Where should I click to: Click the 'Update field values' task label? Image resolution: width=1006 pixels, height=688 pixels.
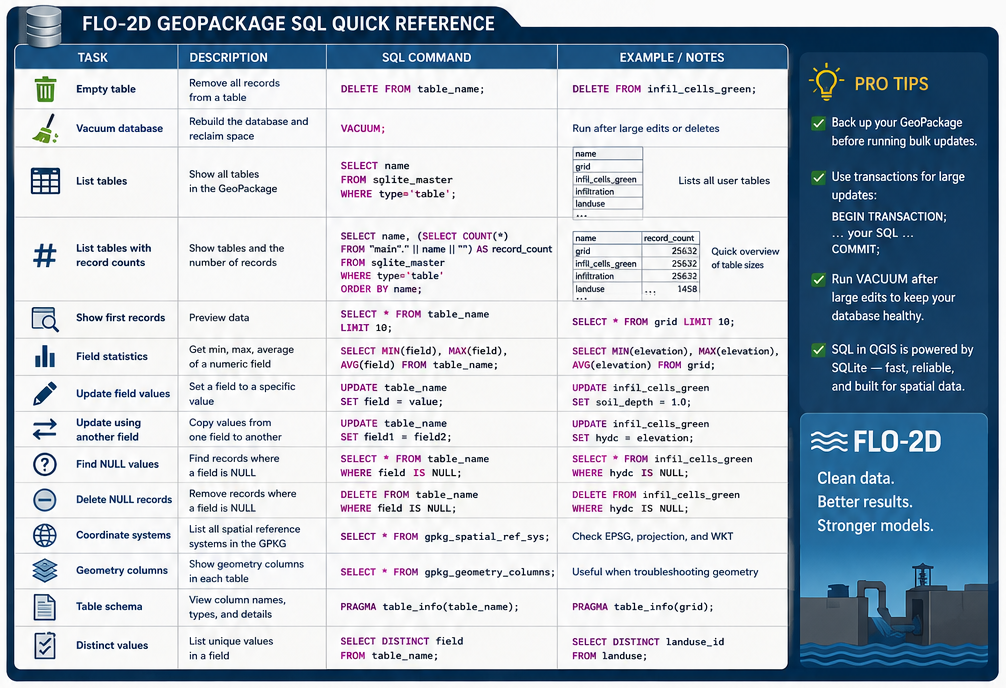[x=123, y=393]
